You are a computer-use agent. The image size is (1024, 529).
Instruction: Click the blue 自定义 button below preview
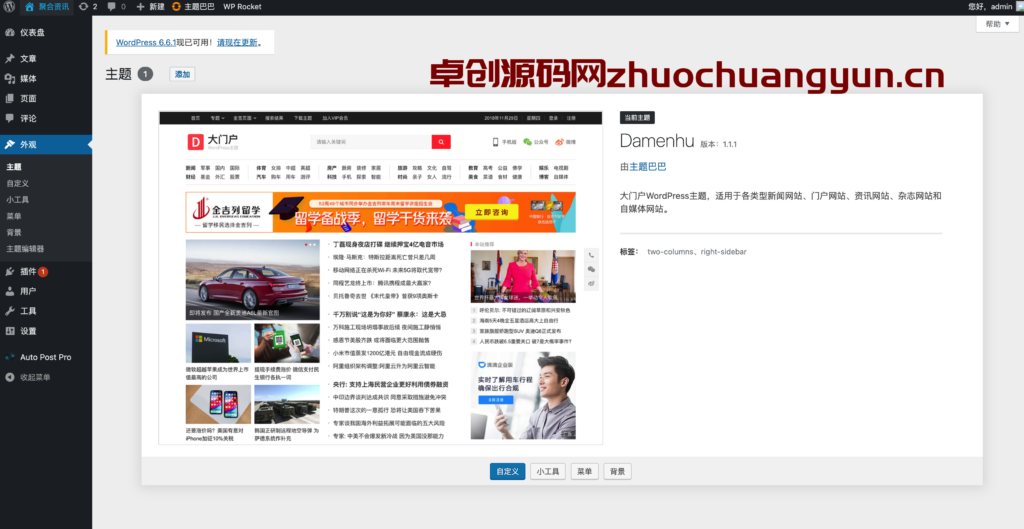coord(507,472)
